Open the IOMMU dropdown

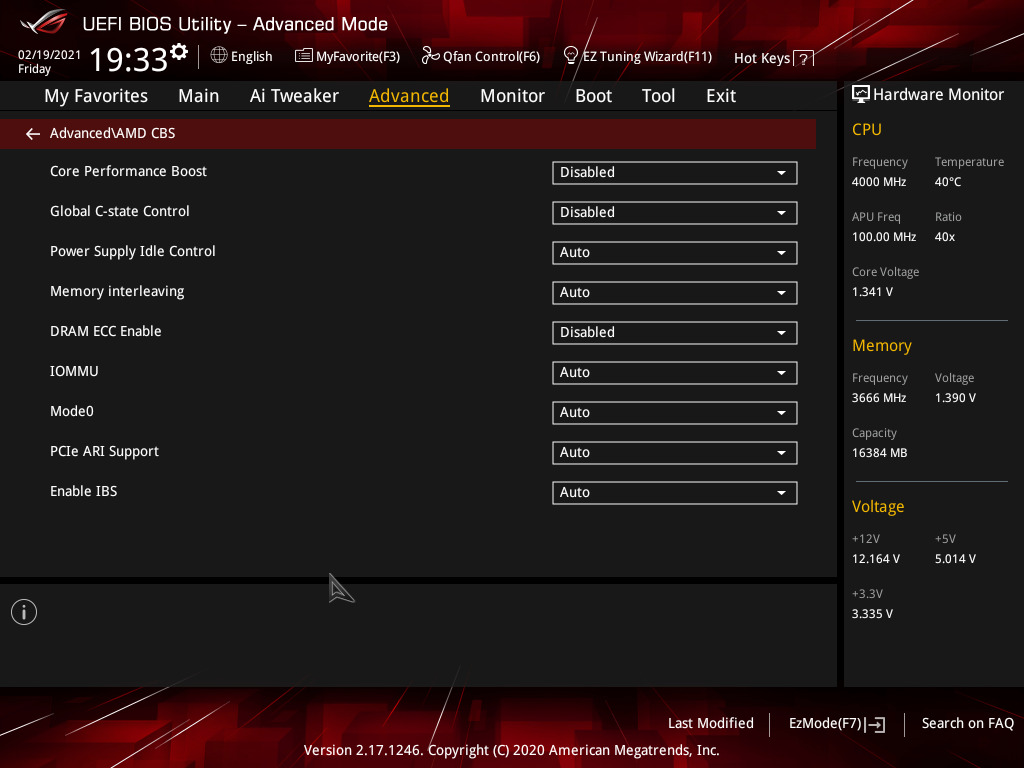[x=675, y=373]
